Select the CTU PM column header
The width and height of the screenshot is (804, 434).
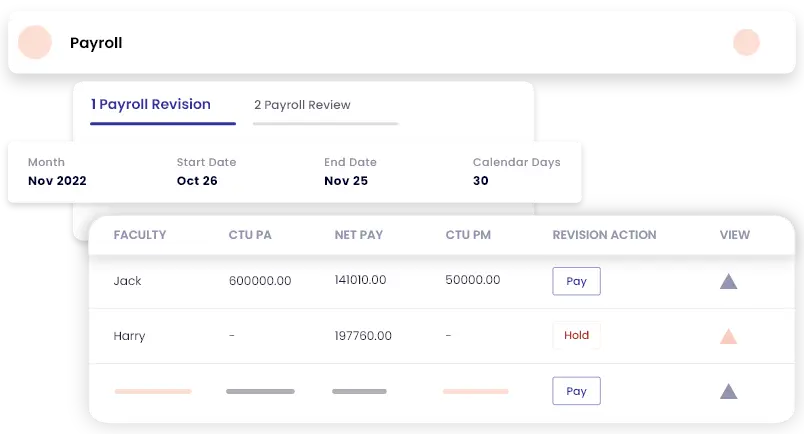(468, 235)
